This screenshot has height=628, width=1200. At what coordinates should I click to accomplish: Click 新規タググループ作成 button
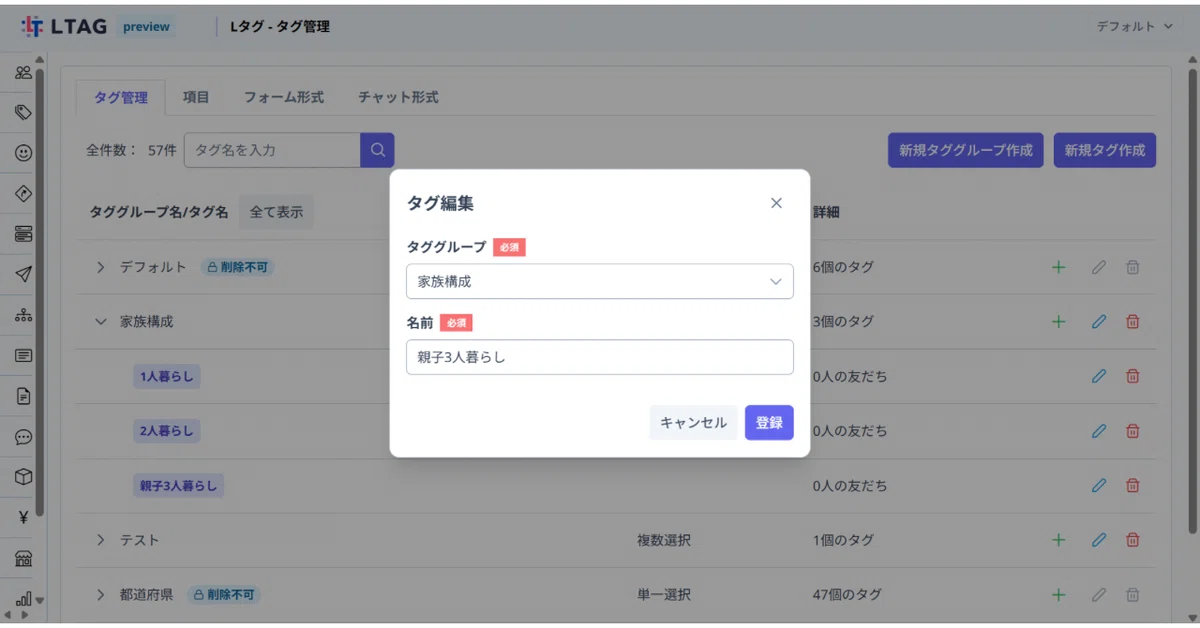[966, 150]
